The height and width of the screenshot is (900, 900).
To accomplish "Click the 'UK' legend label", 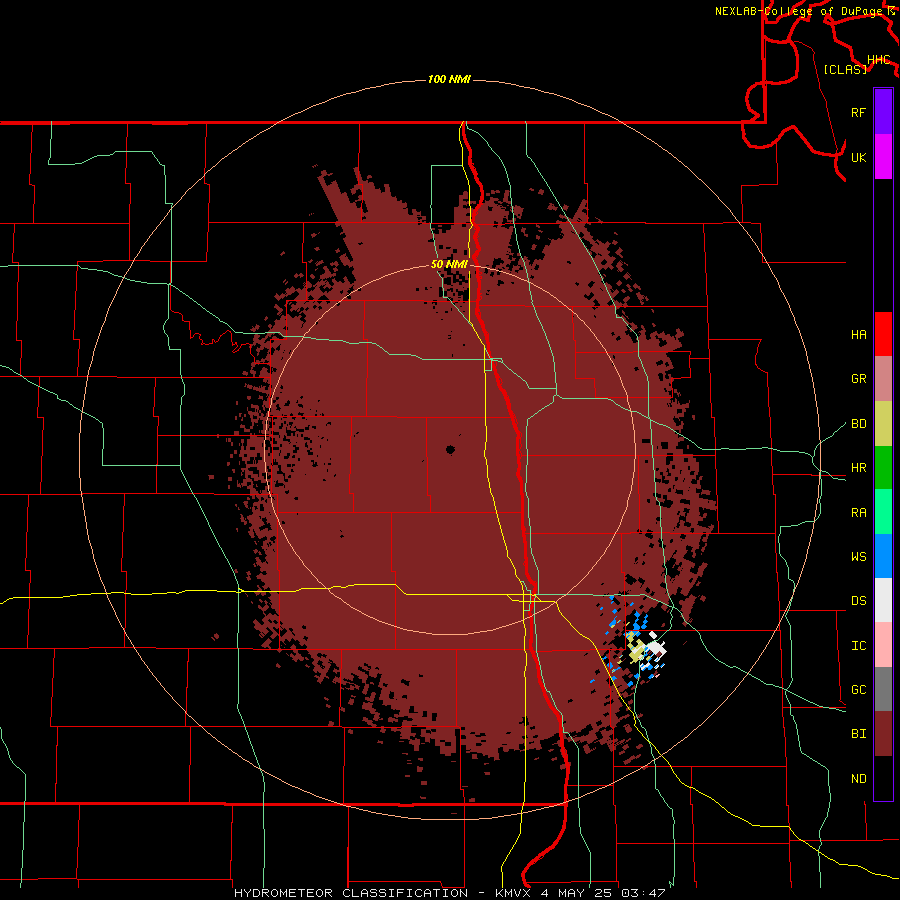I will pyautogui.click(x=858, y=157).
